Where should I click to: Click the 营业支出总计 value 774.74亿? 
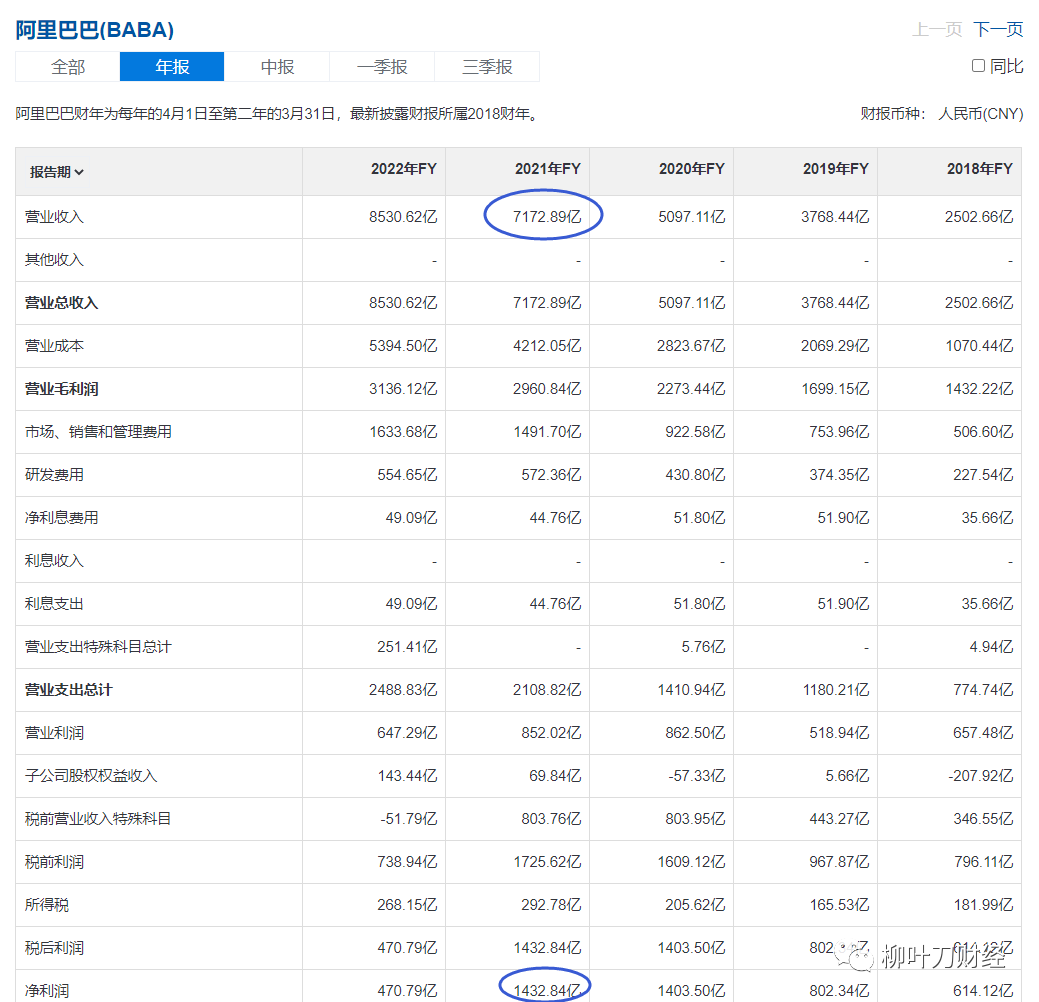click(x=983, y=690)
